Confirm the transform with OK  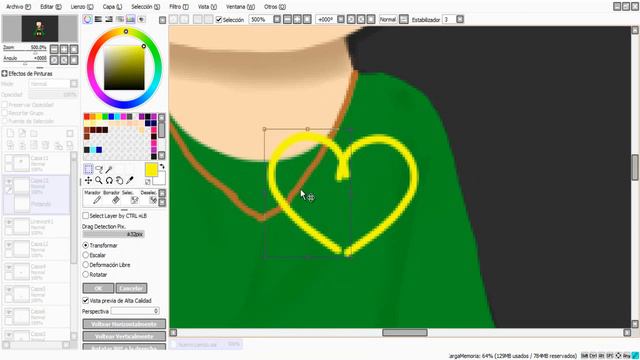(x=98, y=288)
